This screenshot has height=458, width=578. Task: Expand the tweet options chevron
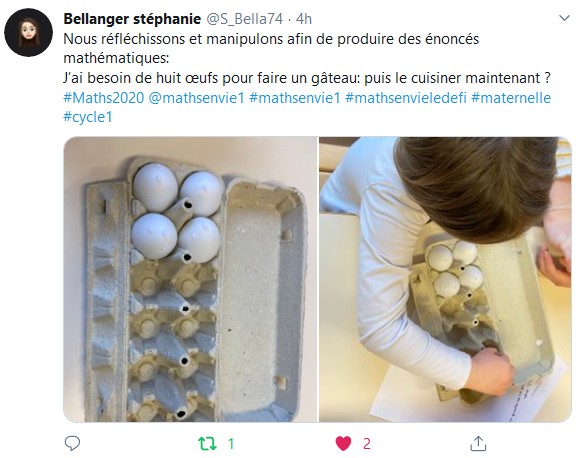(564, 18)
